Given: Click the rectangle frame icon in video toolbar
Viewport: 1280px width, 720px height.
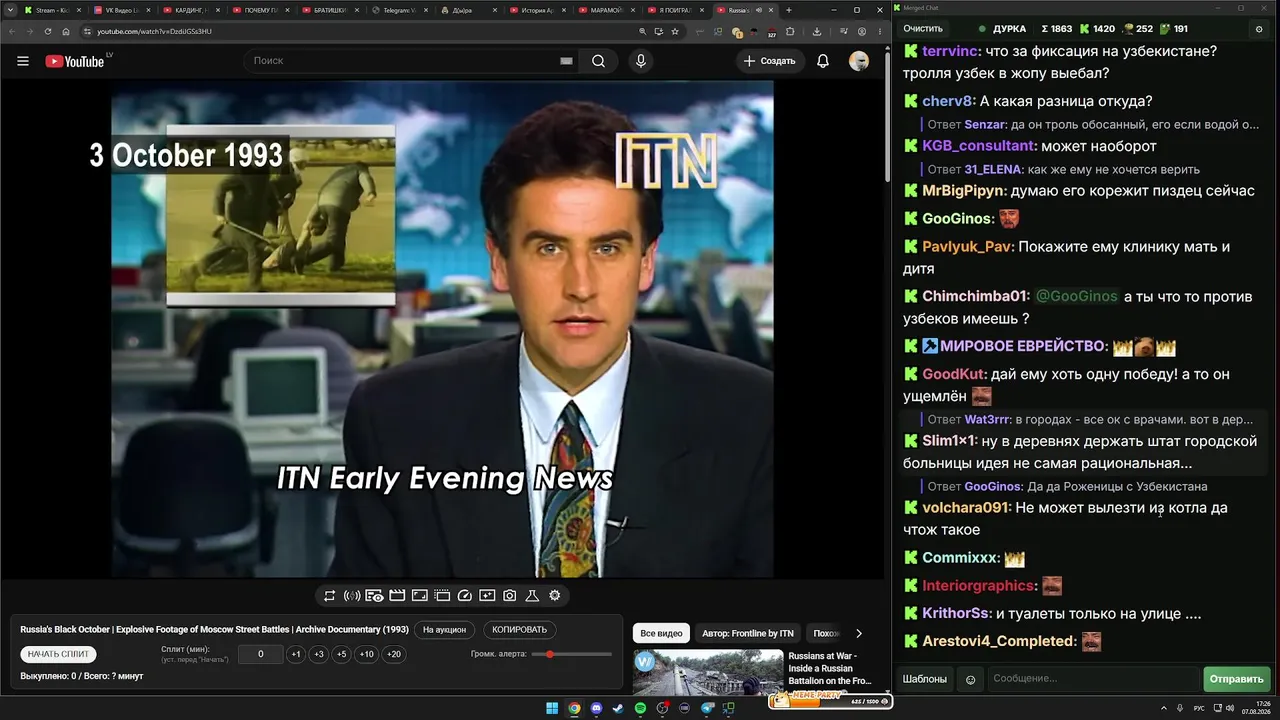Looking at the screenshot, I should pyautogui.click(x=420, y=596).
